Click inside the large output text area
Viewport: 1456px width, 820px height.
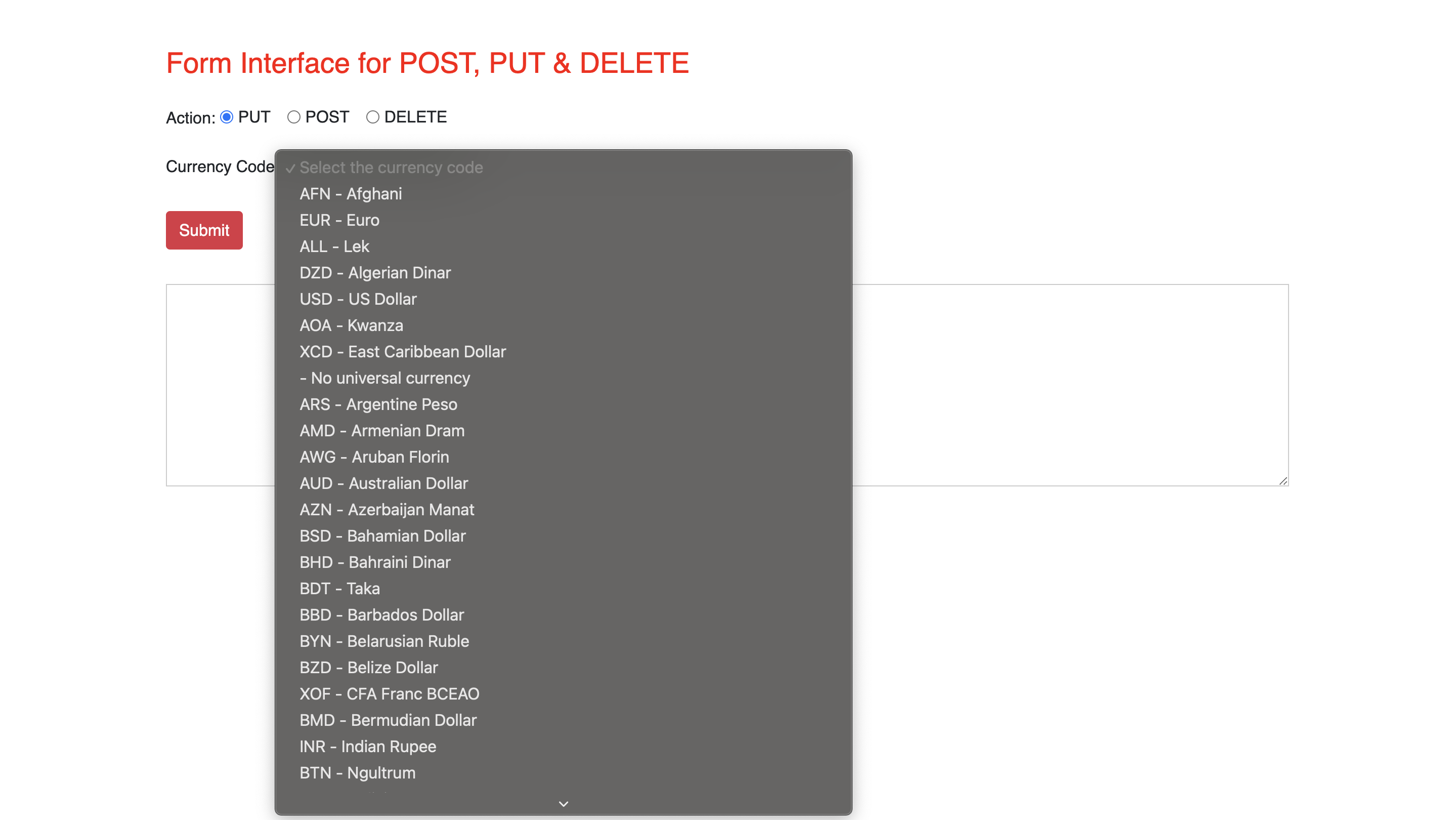pyautogui.click(x=1070, y=385)
